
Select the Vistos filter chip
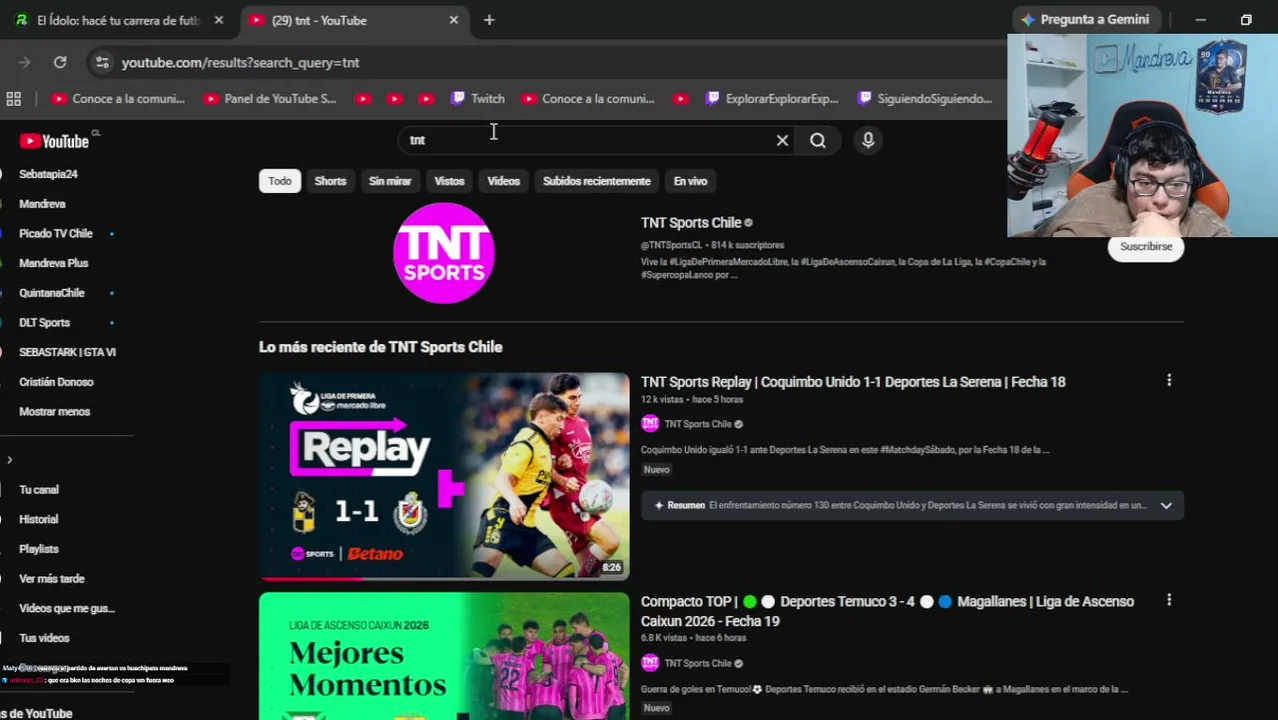tap(449, 181)
